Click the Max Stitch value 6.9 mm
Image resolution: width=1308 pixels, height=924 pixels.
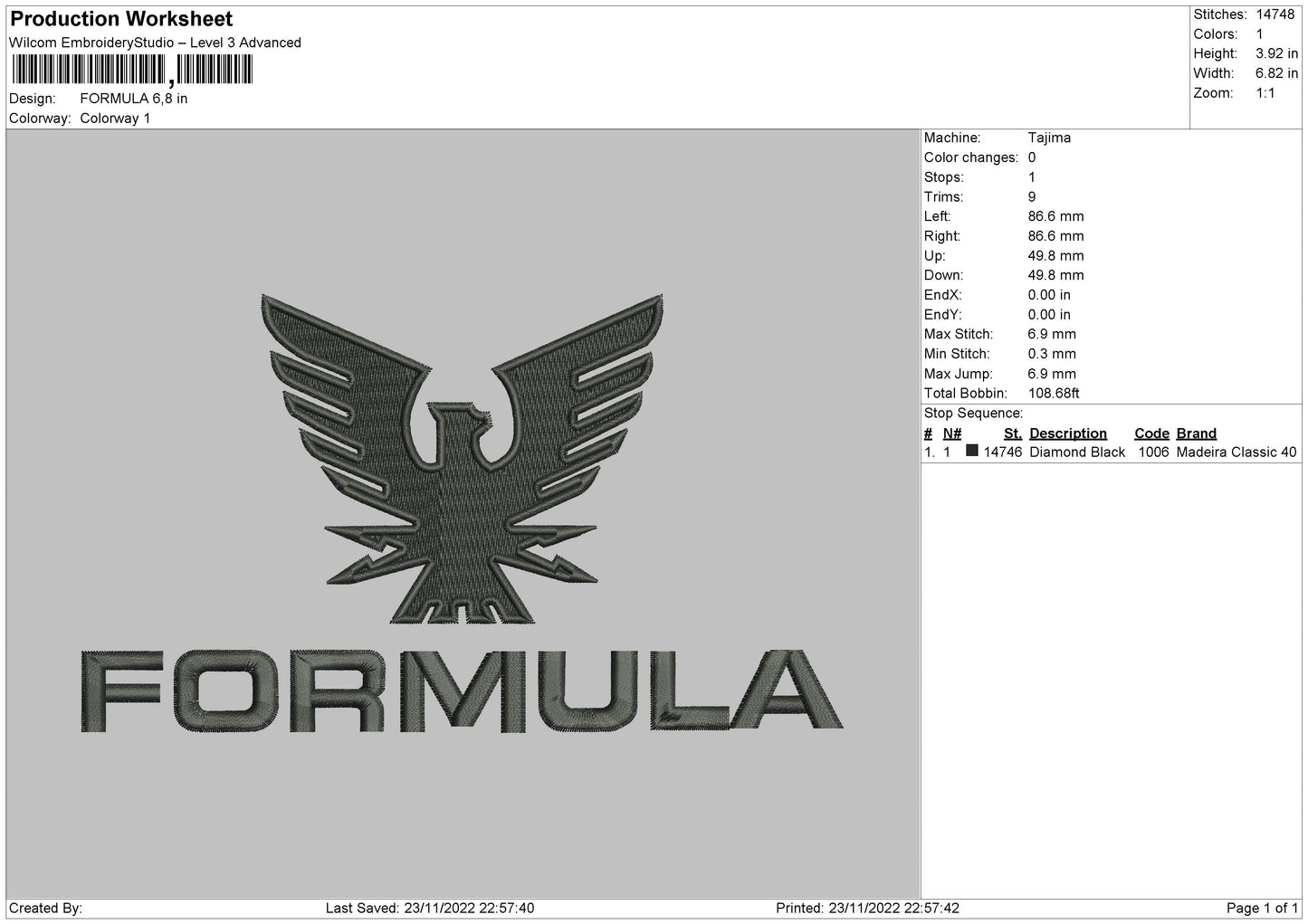tap(1052, 334)
